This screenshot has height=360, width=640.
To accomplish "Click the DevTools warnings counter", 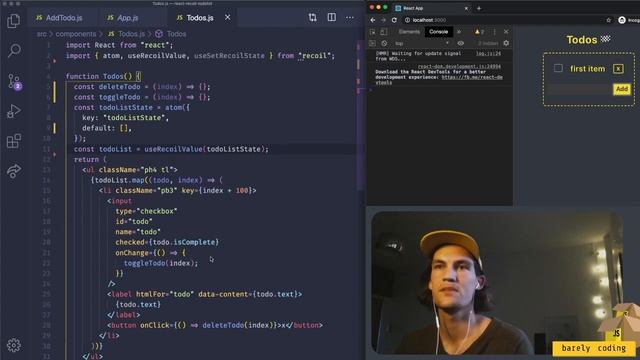I will click(479, 32).
